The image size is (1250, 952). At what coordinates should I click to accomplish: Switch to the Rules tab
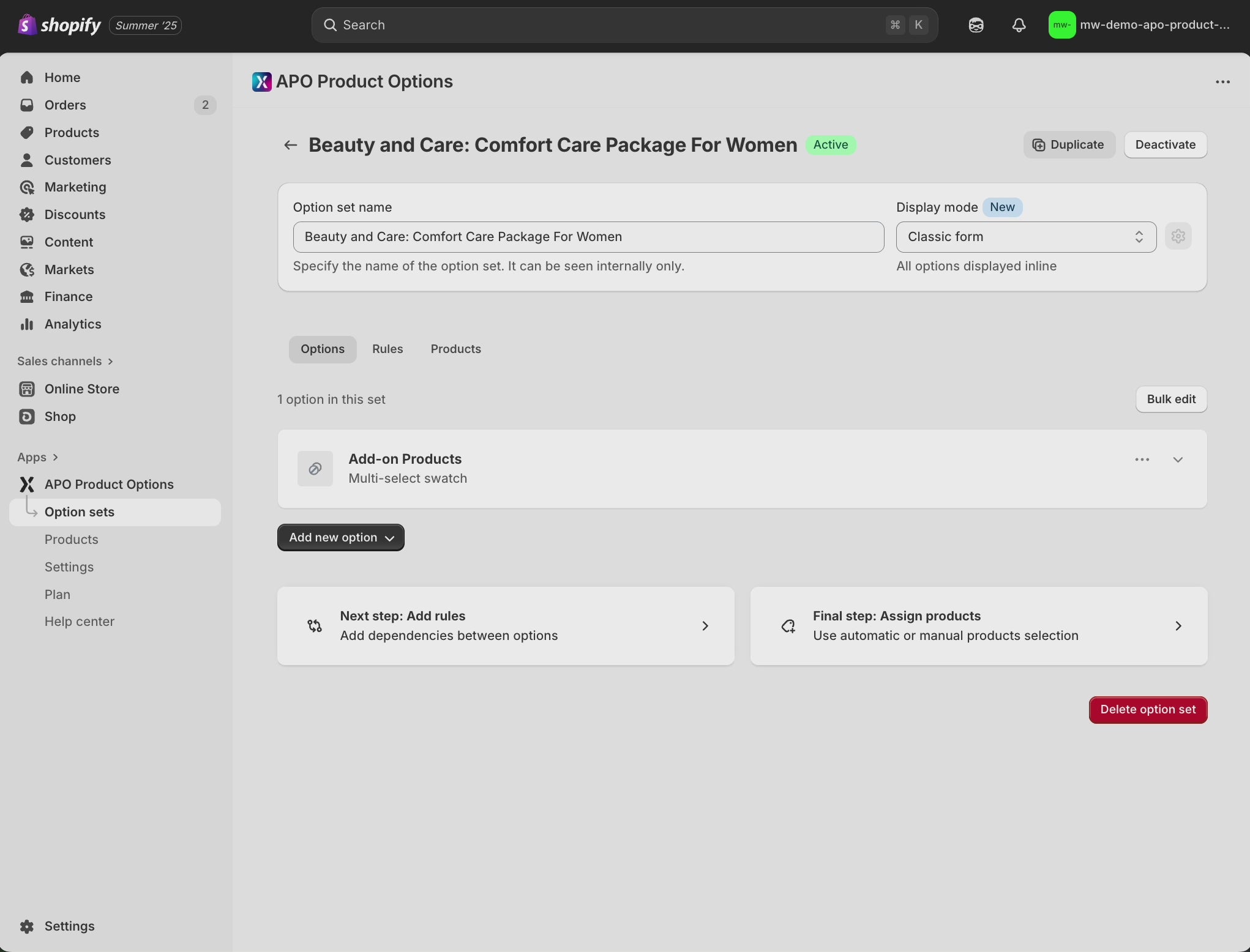point(387,349)
